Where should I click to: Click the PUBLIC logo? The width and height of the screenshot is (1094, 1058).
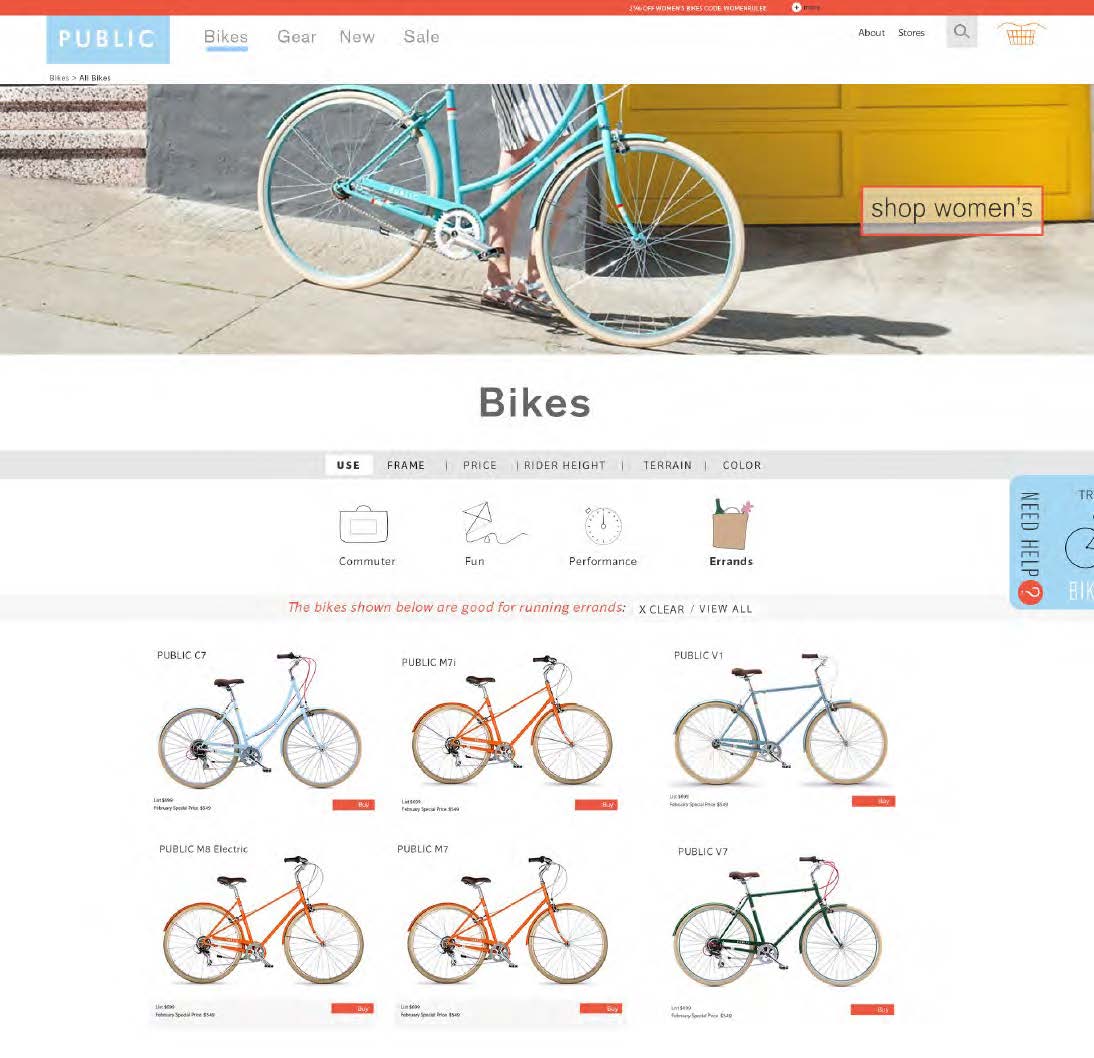108,40
